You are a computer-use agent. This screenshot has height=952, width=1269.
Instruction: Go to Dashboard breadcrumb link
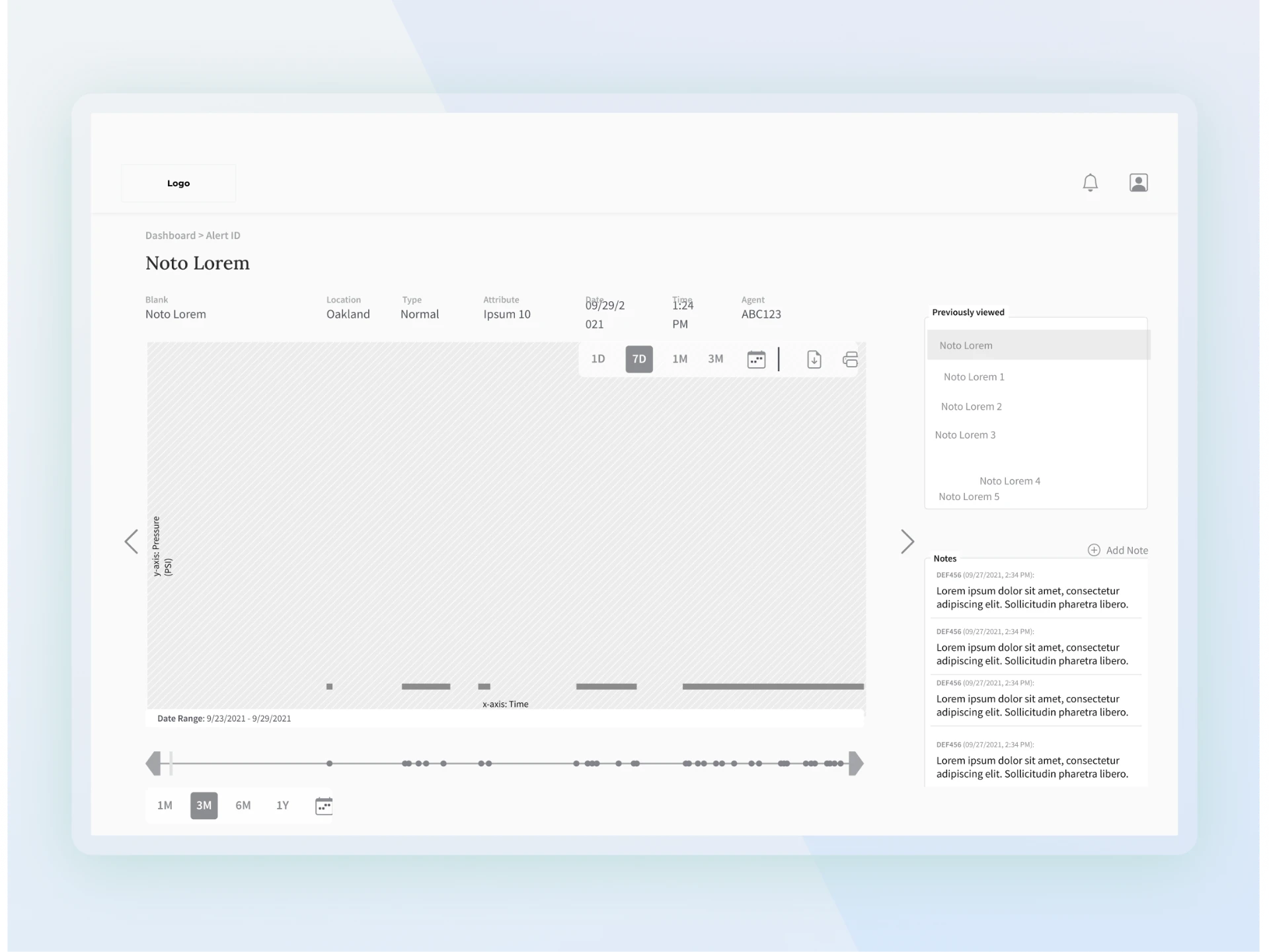tap(171, 235)
